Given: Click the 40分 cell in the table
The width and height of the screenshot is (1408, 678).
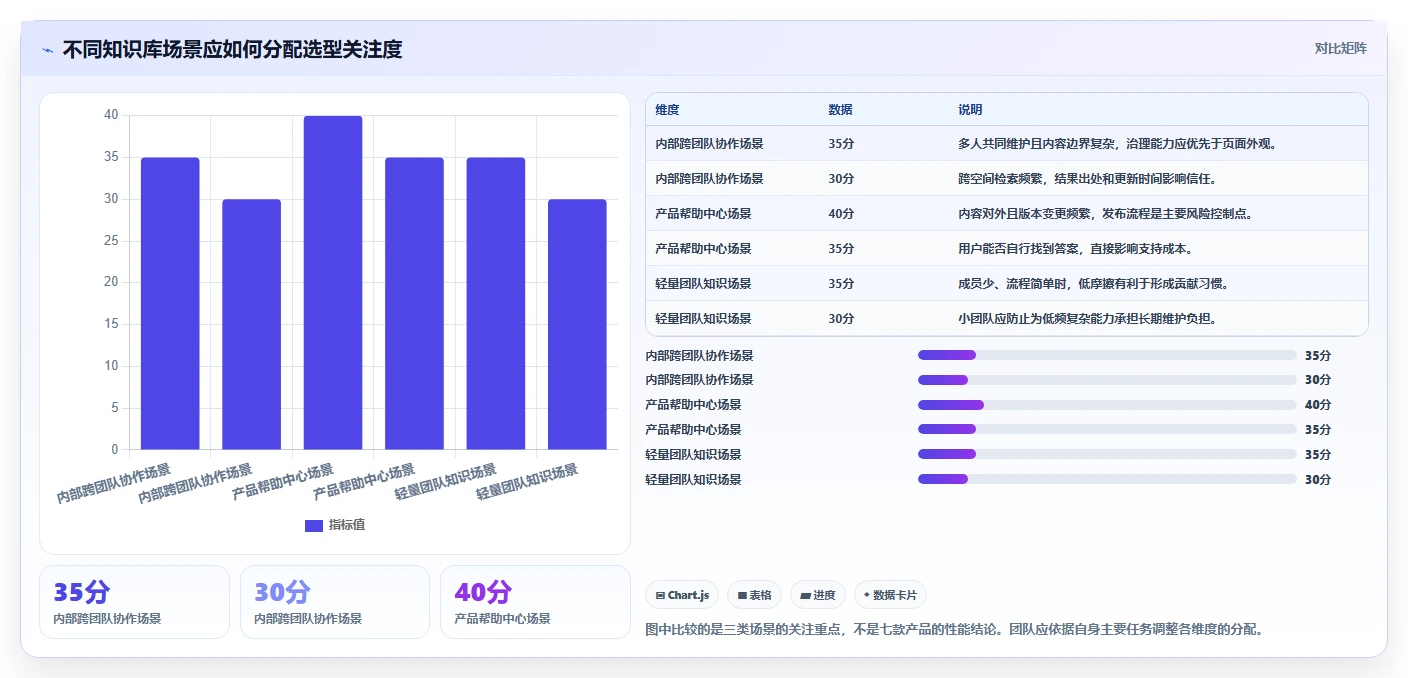Looking at the screenshot, I should pos(841,214).
